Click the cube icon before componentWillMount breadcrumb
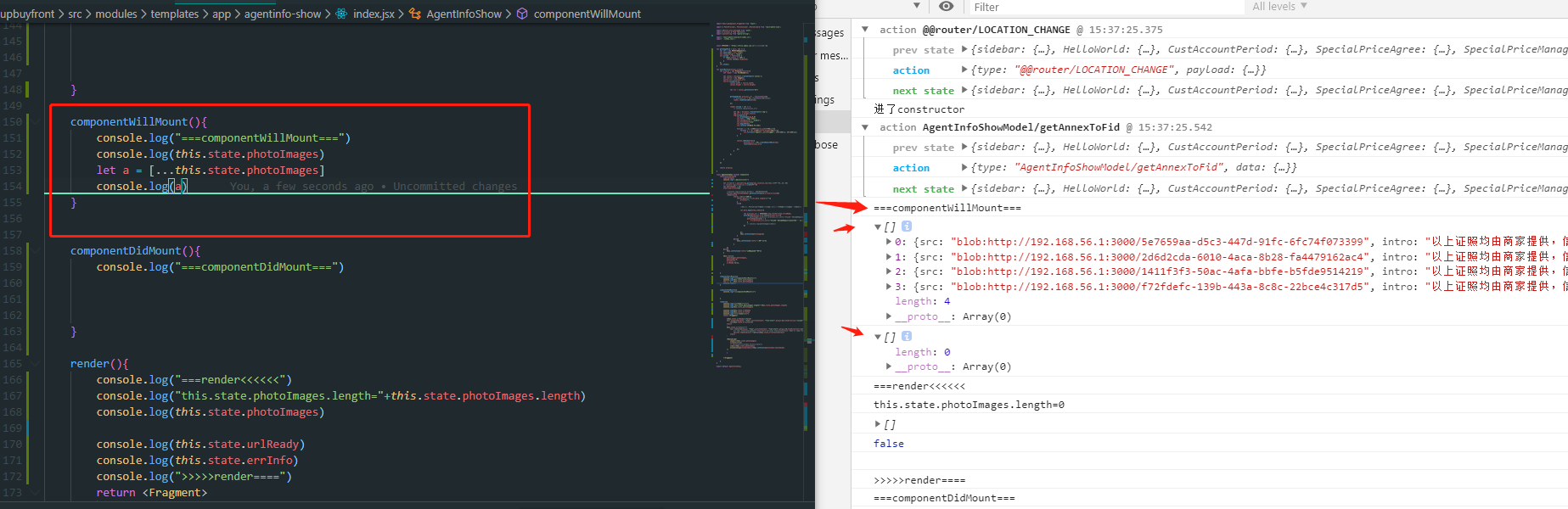The height and width of the screenshot is (509, 1568). point(522,14)
